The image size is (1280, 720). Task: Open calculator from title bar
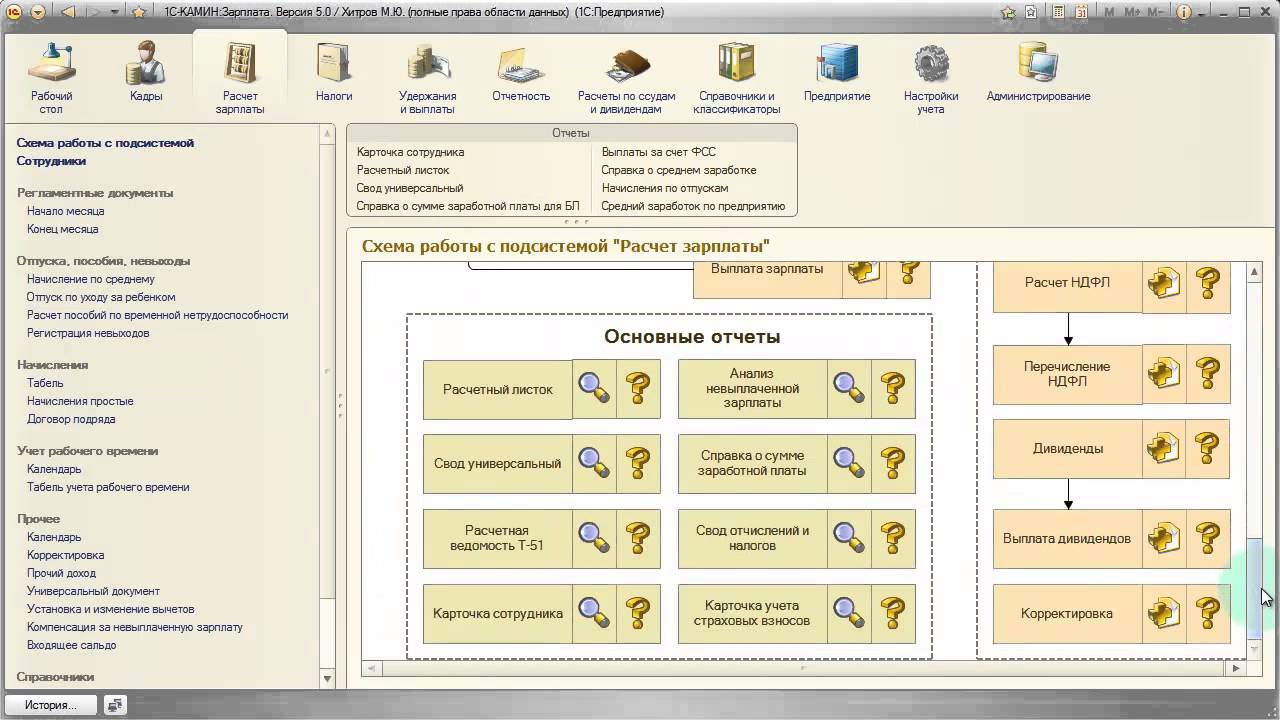click(x=1057, y=12)
